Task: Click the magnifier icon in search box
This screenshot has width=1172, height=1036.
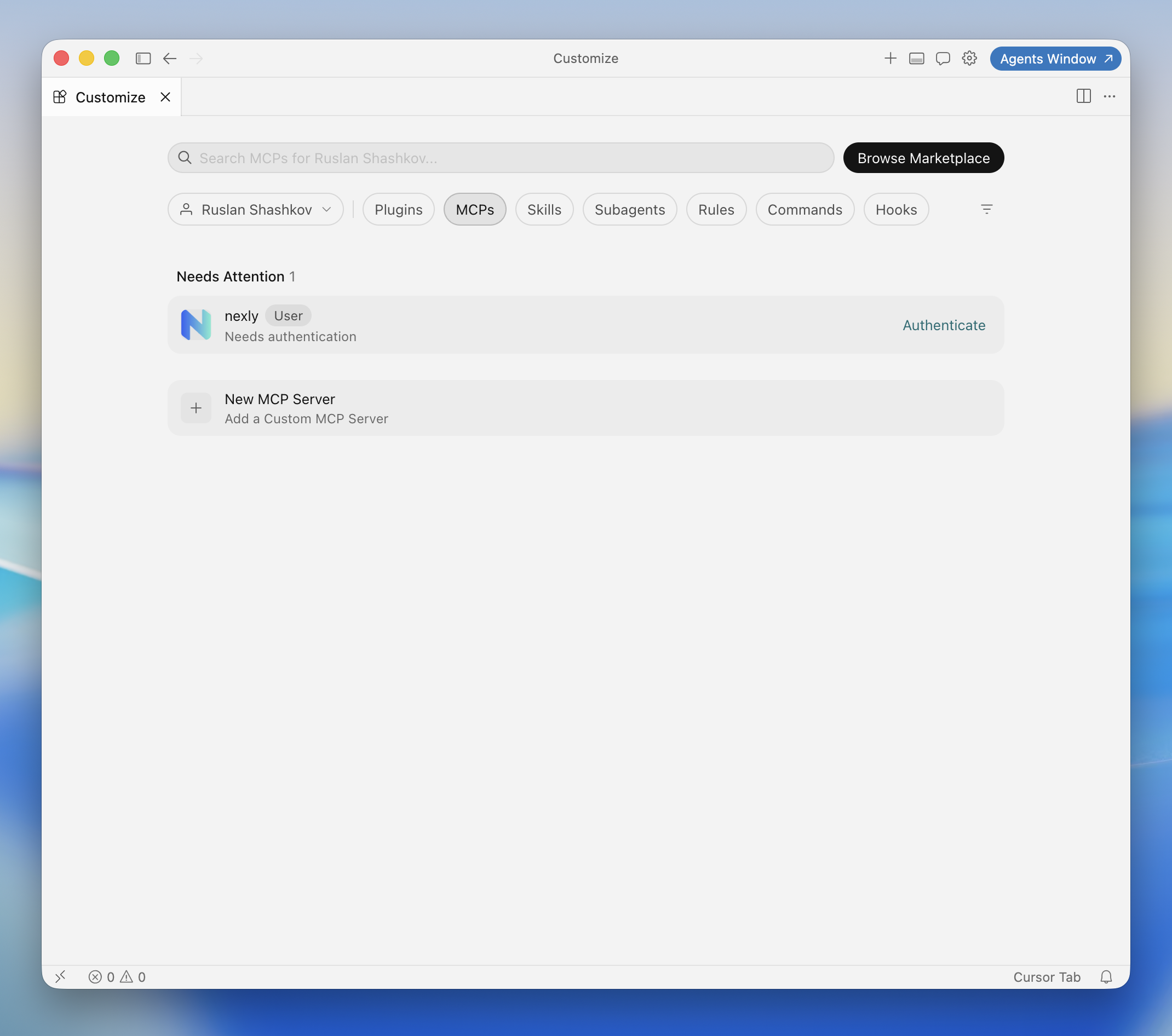Action: 185,158
